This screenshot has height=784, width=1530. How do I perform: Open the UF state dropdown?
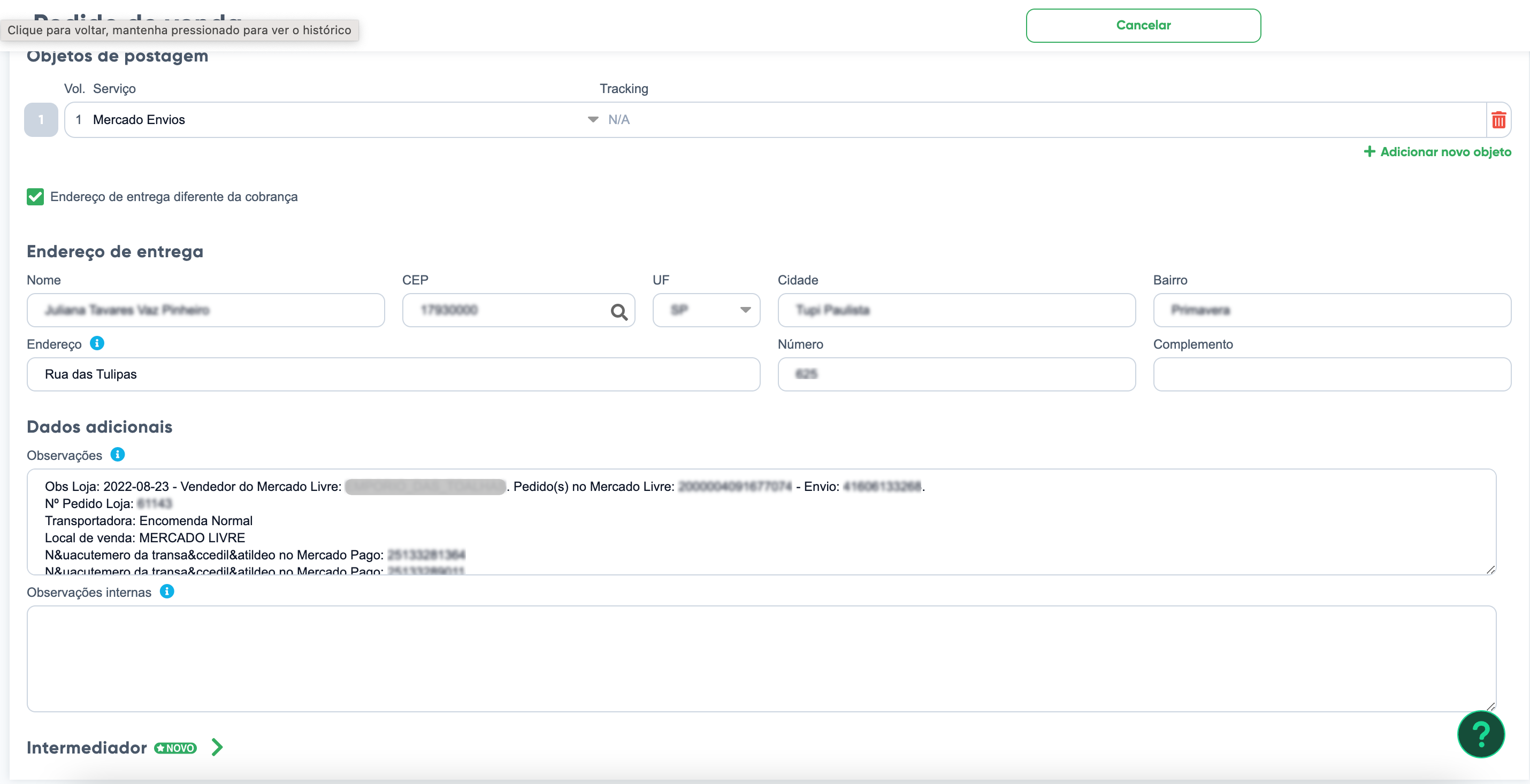click(x=706, y=310)
